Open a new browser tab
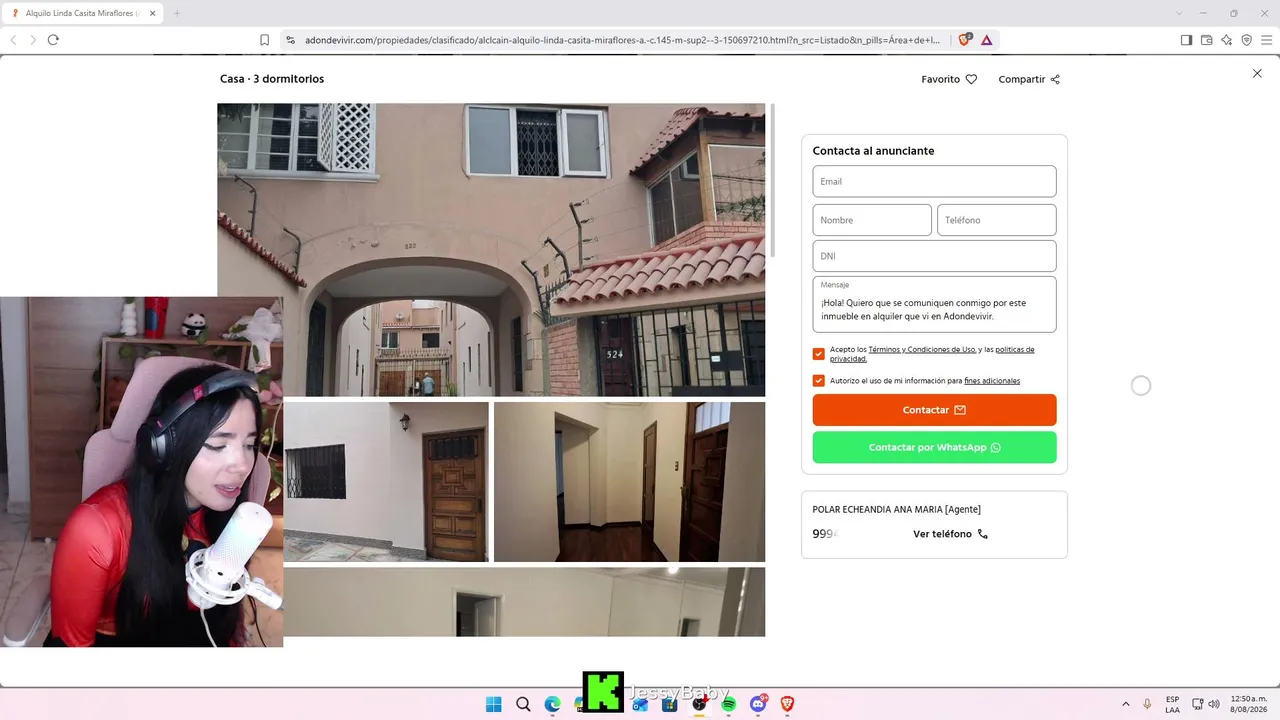This screenshot has width=1280, height=720. coord(177,13)
